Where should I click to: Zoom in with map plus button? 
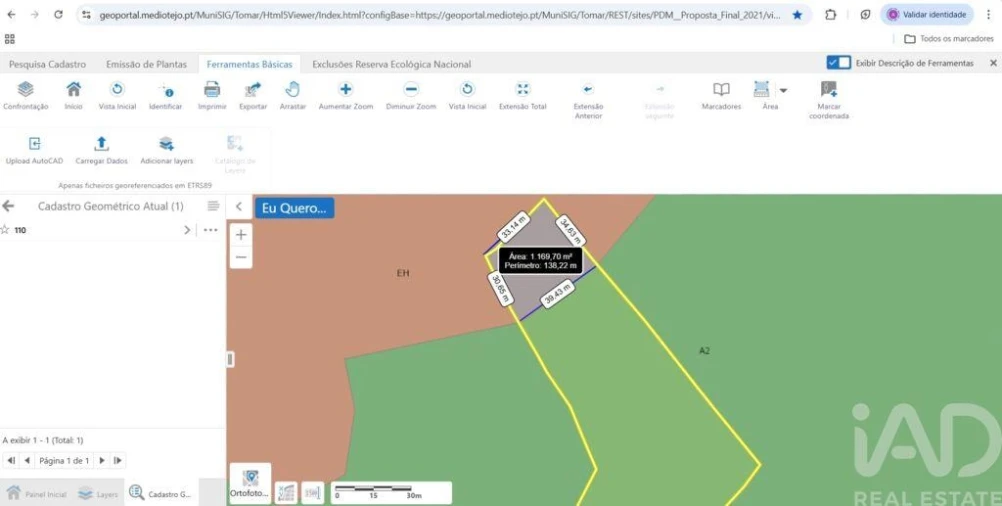coord(241,234)
